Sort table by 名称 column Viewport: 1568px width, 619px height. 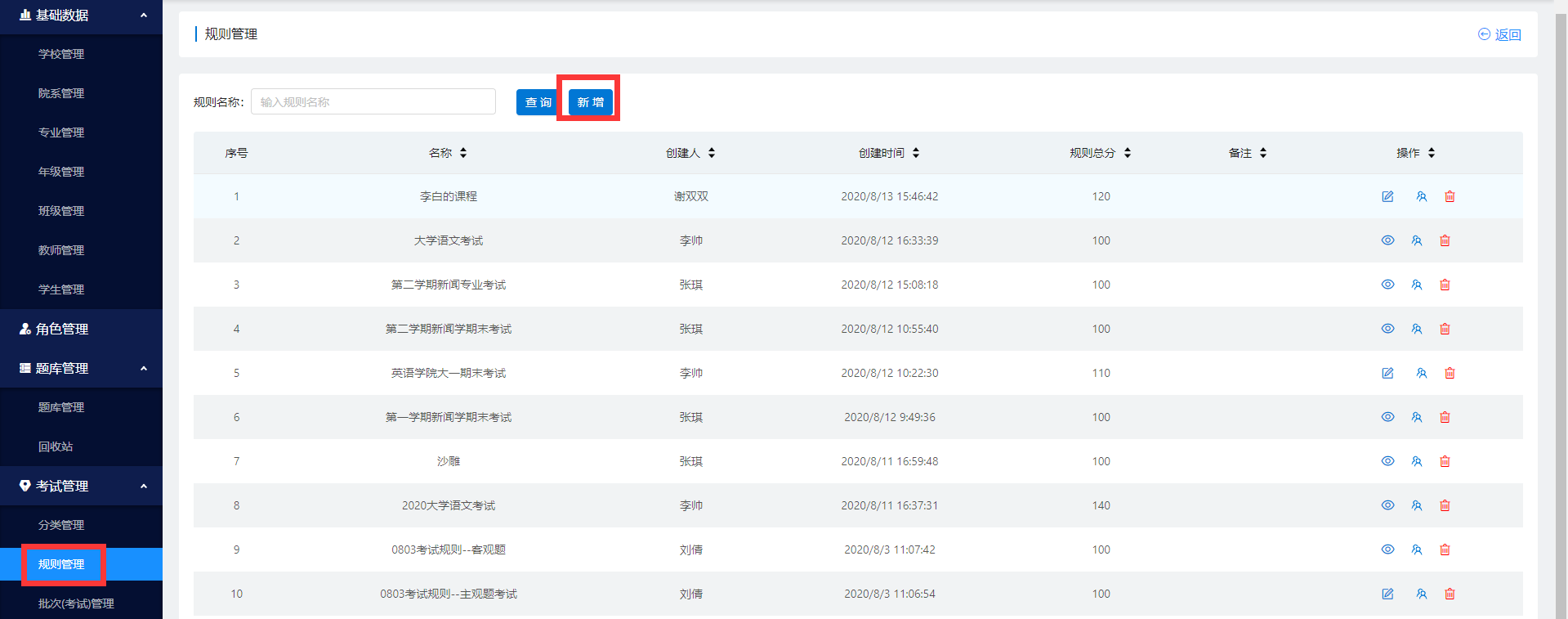coord(463,153)
